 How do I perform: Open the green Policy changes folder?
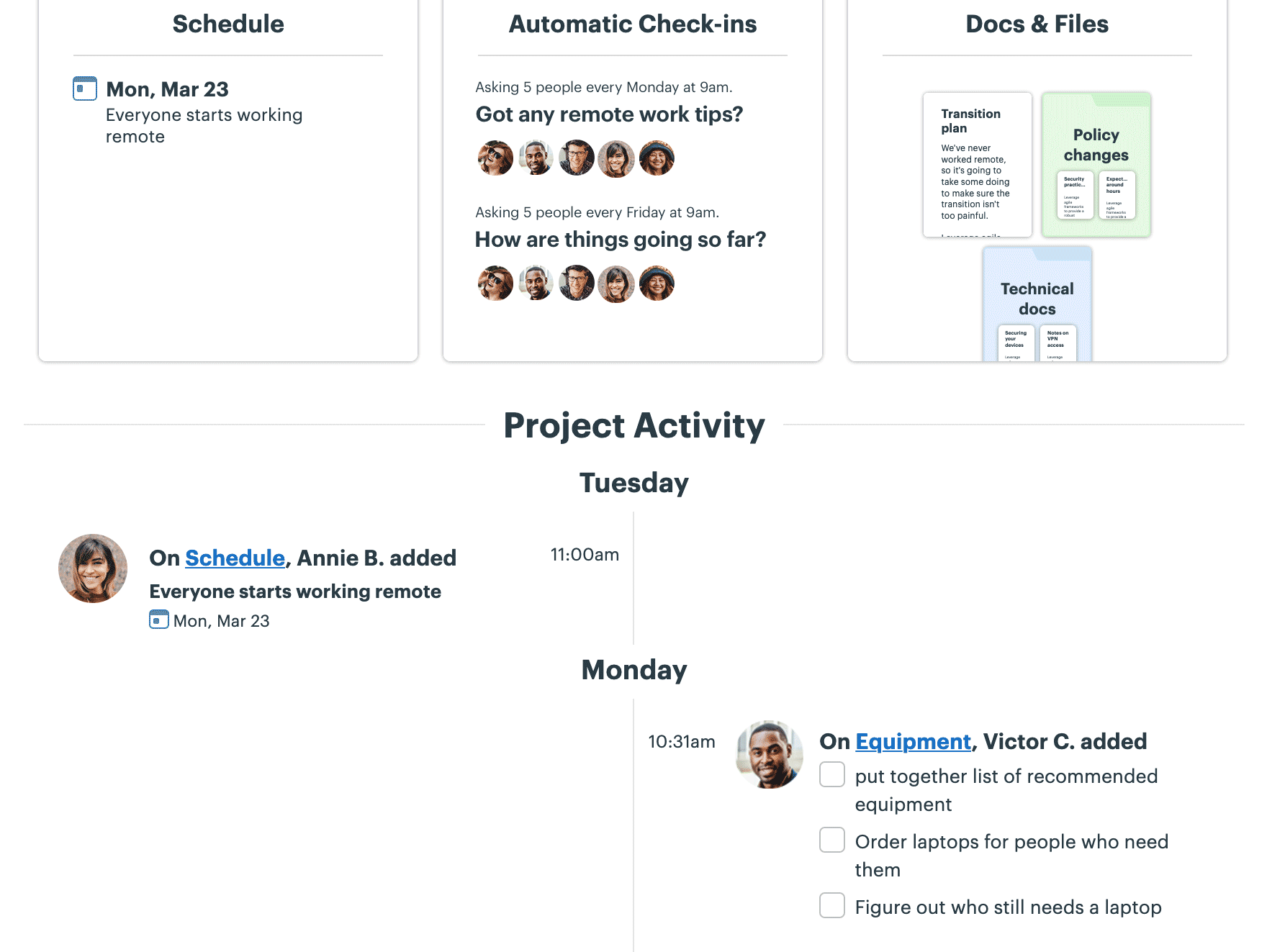(x=1096, y=165)
